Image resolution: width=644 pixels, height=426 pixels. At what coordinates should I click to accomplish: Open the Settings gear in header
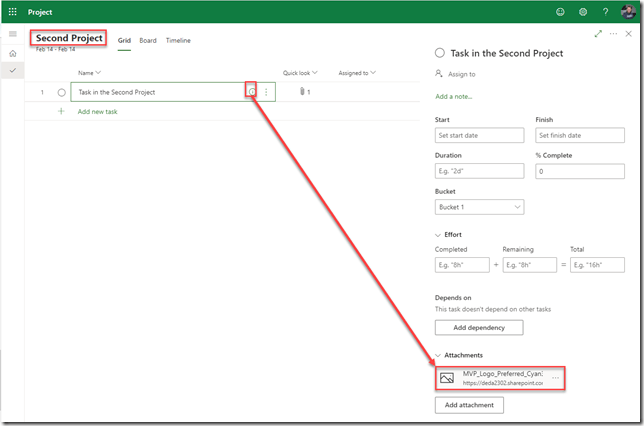pos(583,12)
